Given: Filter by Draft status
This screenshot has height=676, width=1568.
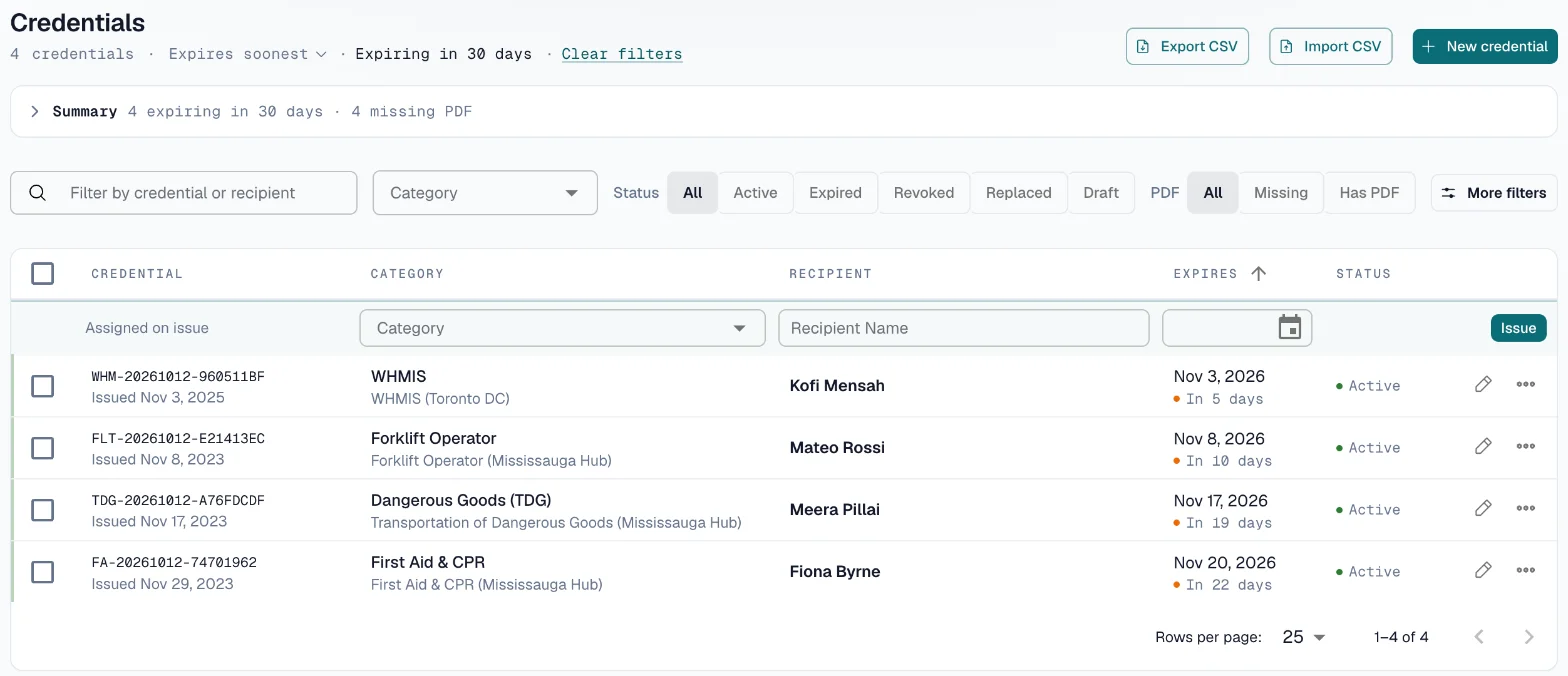Looking at the screenshot, I should (1101, 193).
